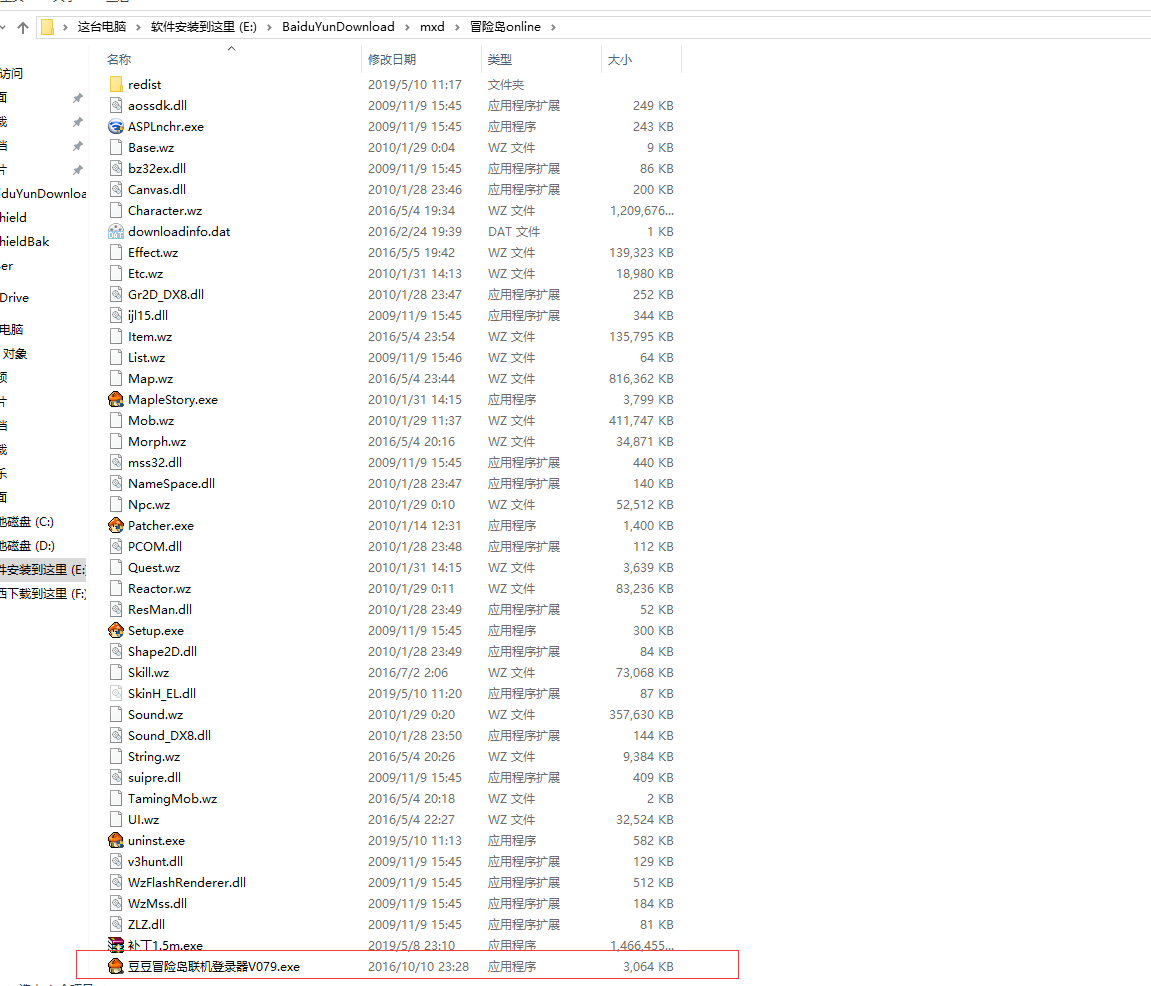
Task: Click the Gr2D_DX8.dll file icon
Action: point(115,294)
